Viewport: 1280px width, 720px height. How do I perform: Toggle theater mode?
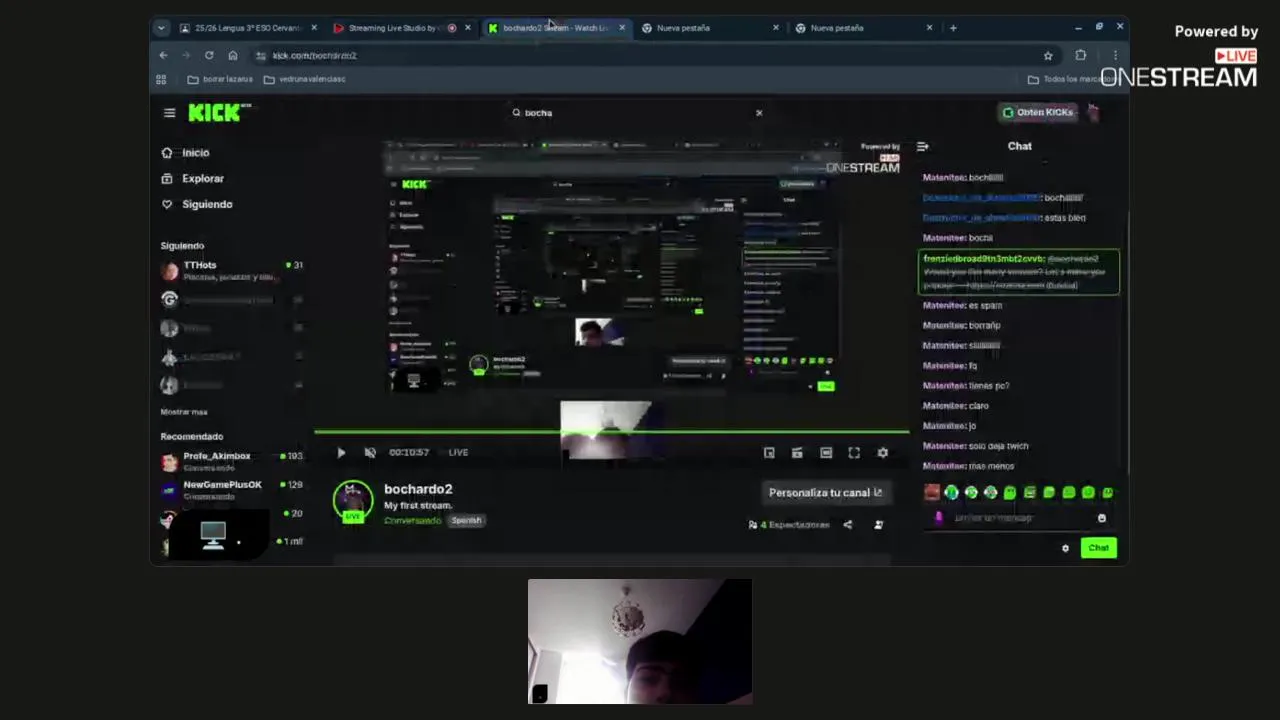[x=826, y=453]
